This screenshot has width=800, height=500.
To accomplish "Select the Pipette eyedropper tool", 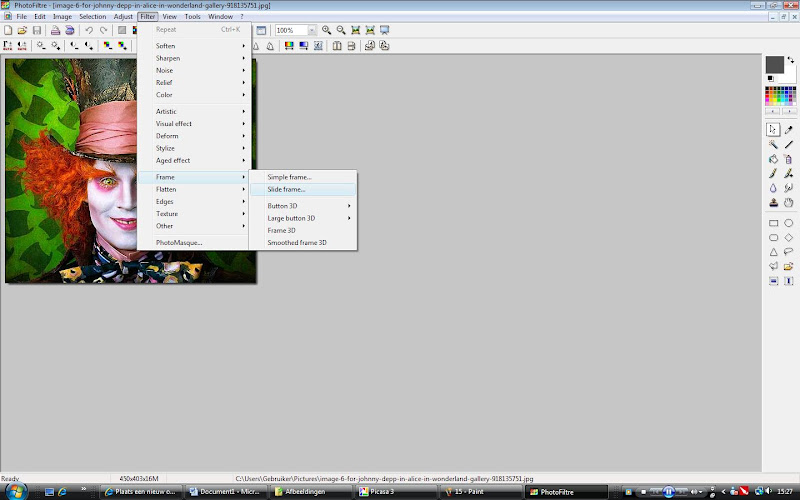I will point(788,130).
